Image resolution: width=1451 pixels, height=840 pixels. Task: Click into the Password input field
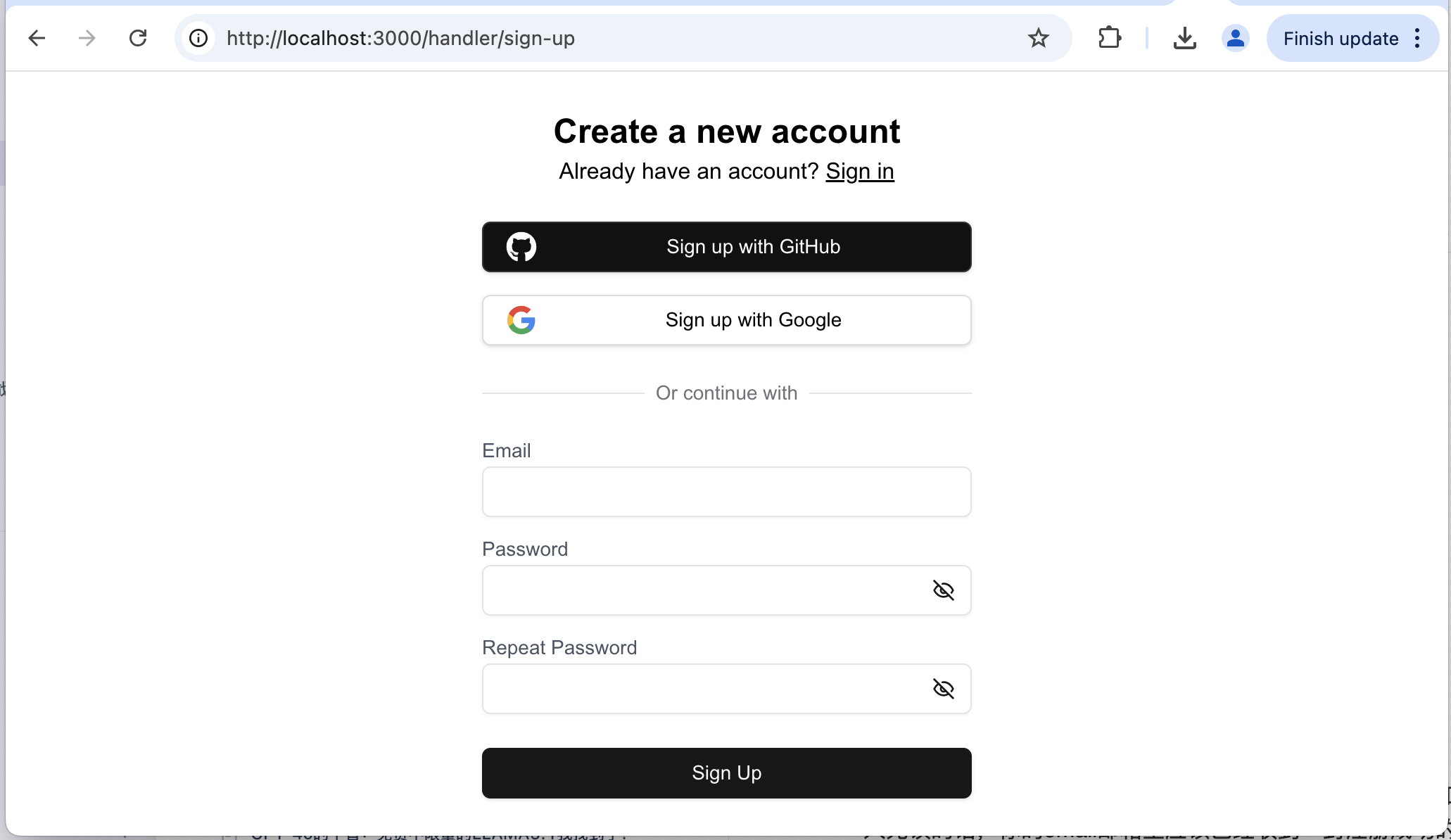tap(704, 590)
